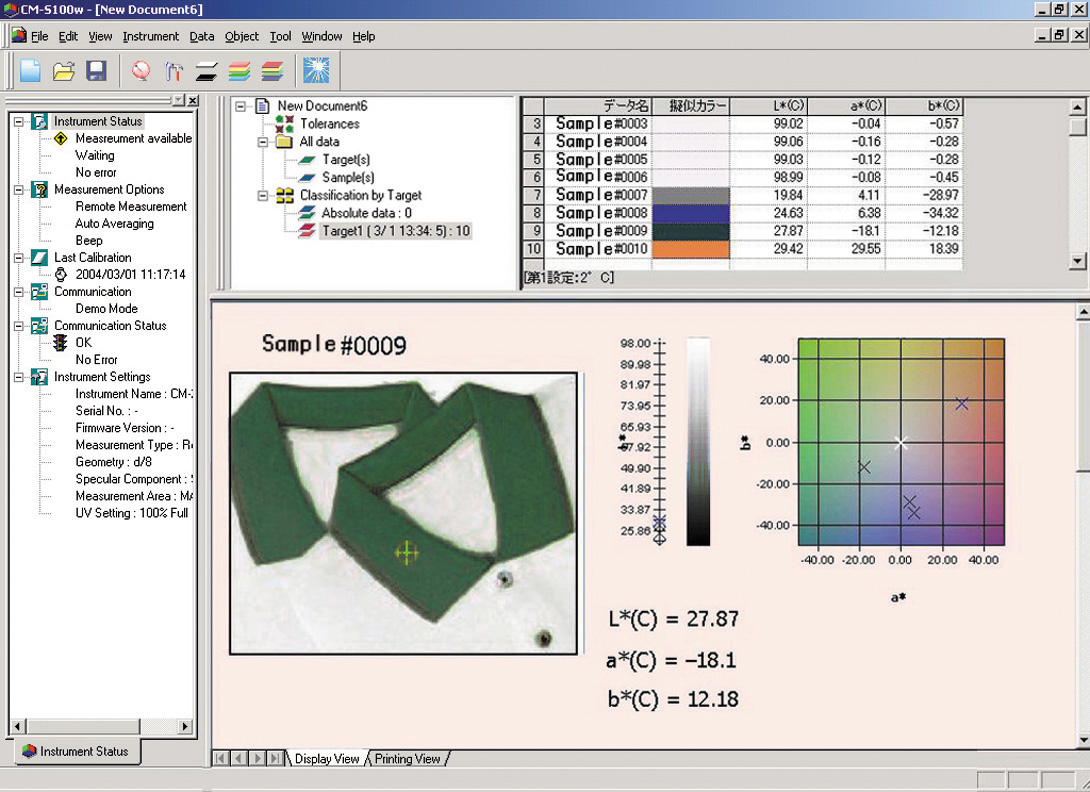
Task: Collapse the All data folder node
Action: click(263, 142)
